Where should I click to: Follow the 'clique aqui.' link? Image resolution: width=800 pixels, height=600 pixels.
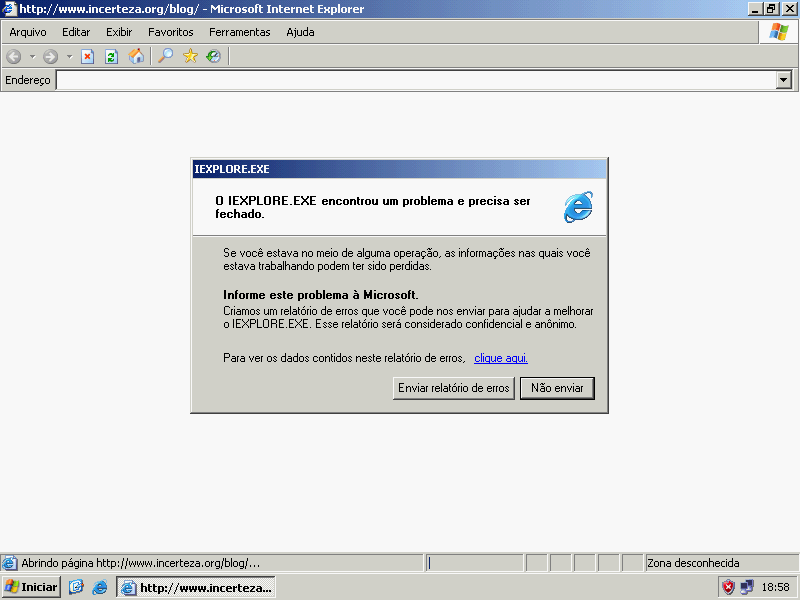coord(501,358)
